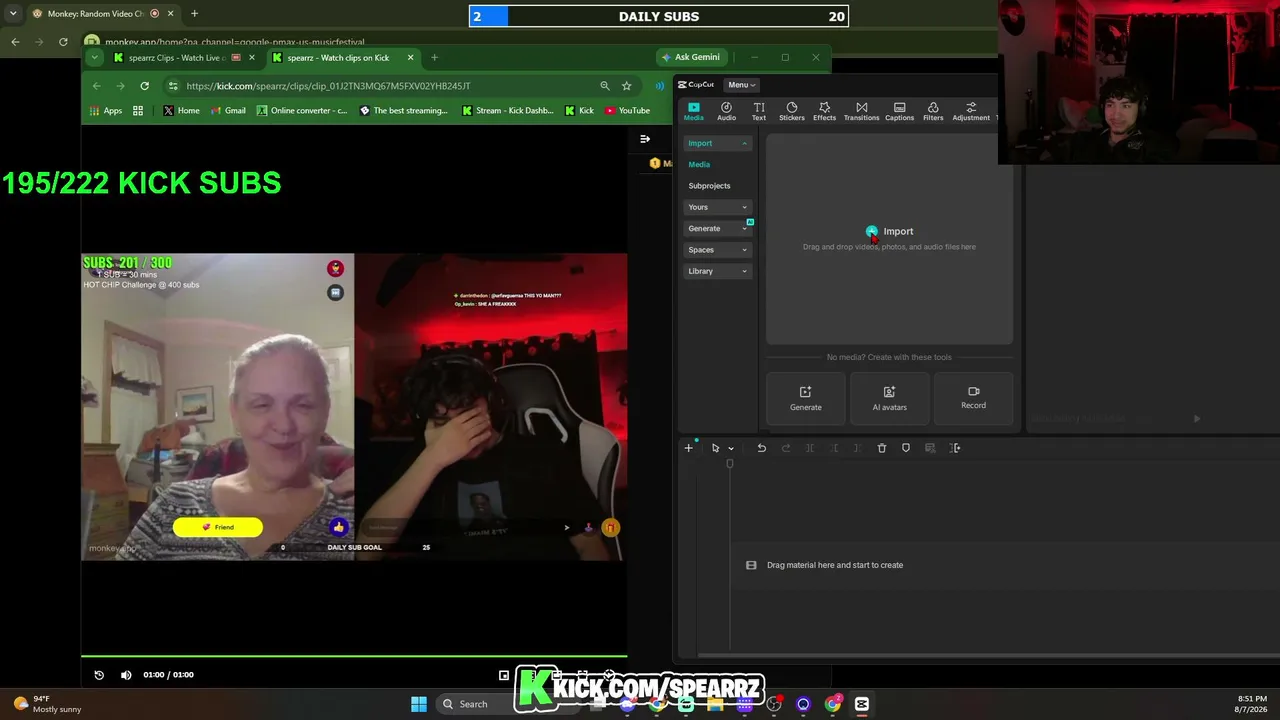The height and width of the screenshot is (720, 1280).
Task: Click the green Import plus icon
Action: pyautogui.click(x=872, y=231)
